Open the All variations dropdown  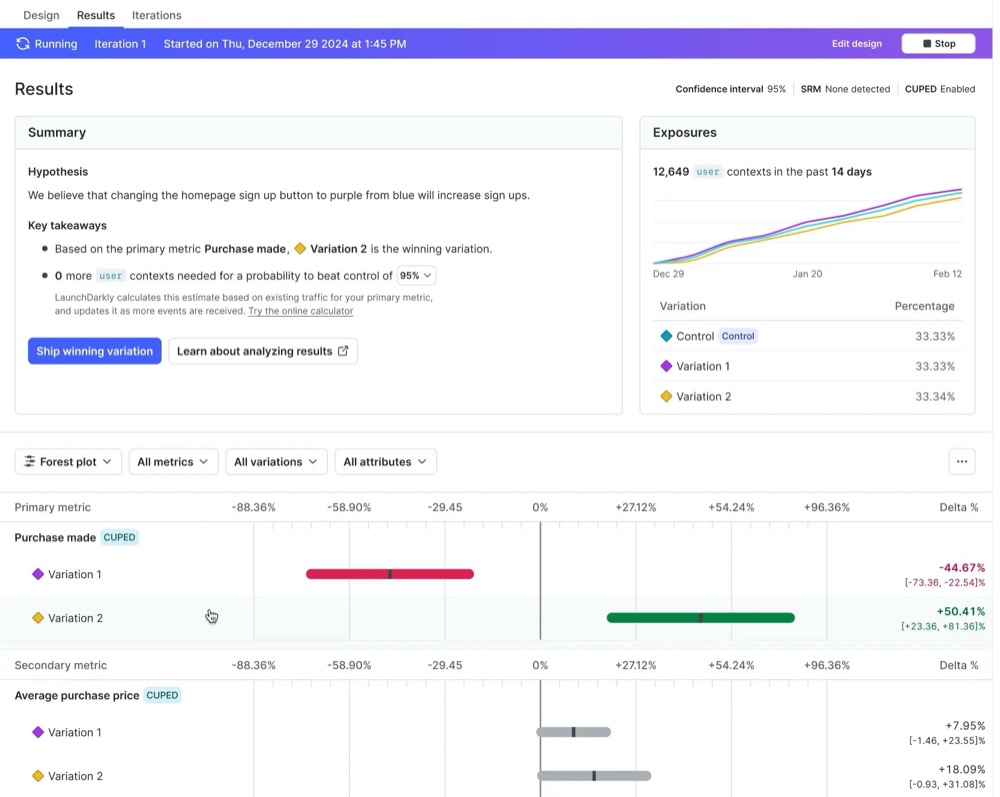click(x=276, y=461)
